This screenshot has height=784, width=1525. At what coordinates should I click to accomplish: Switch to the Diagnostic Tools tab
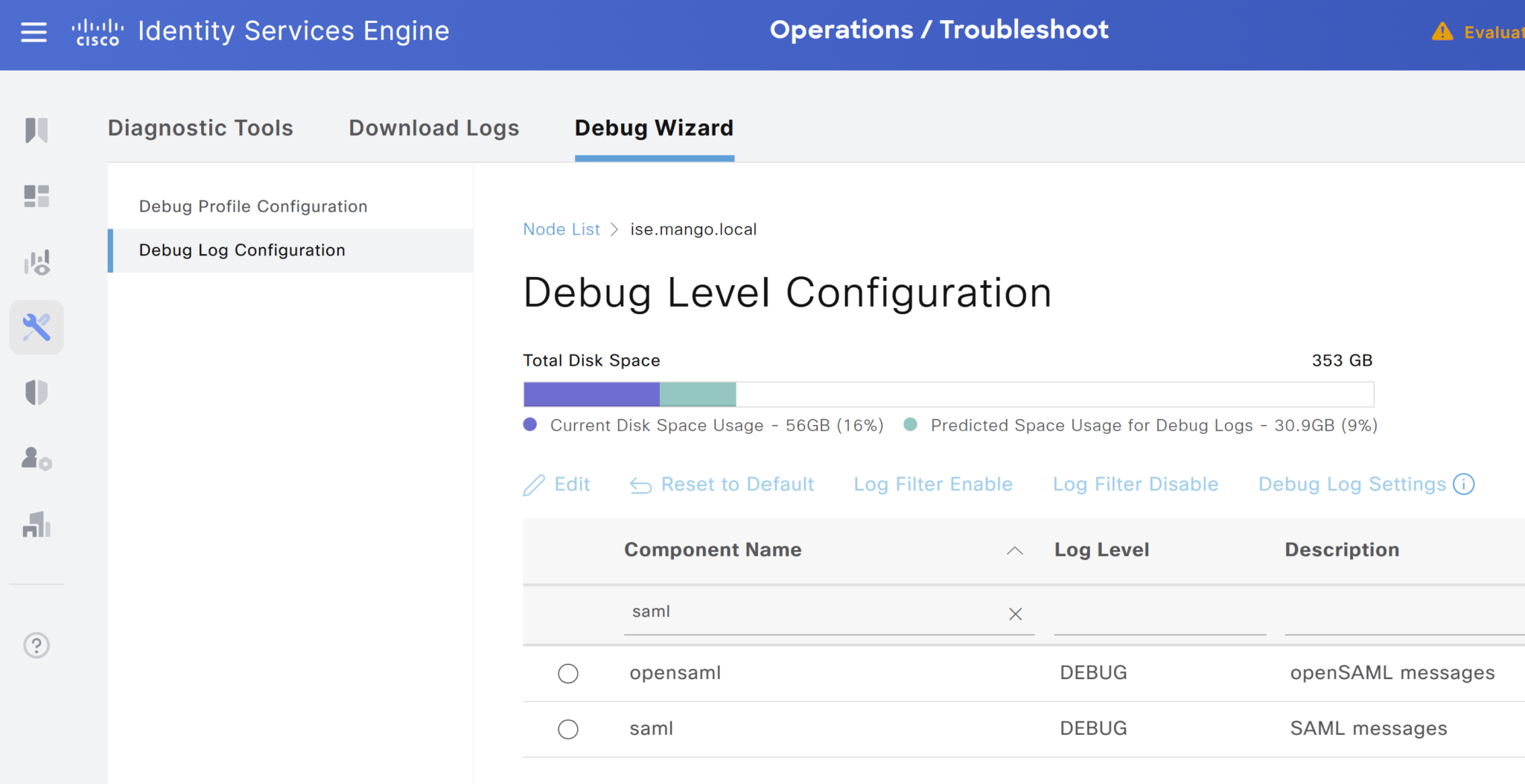200,128
